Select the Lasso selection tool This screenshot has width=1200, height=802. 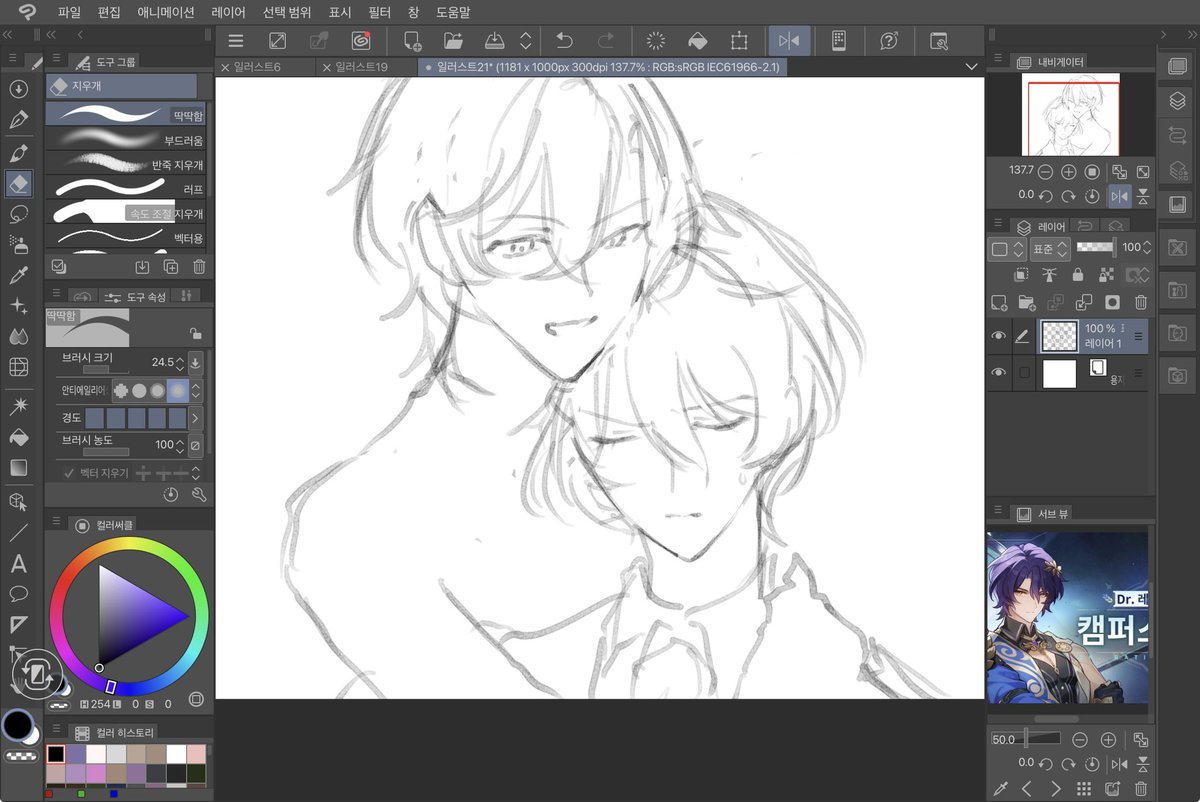tap(18, 214)
